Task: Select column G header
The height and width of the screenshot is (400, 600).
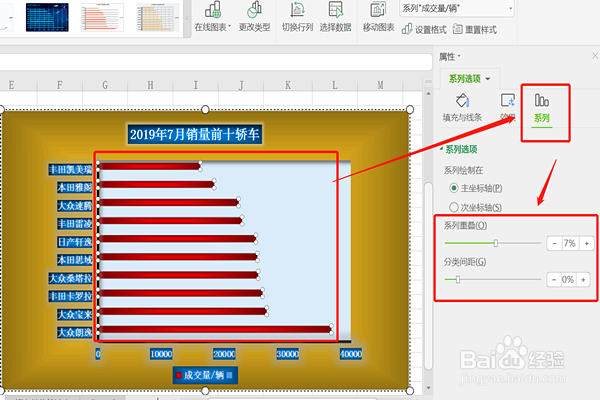Action: pos(105,85)
